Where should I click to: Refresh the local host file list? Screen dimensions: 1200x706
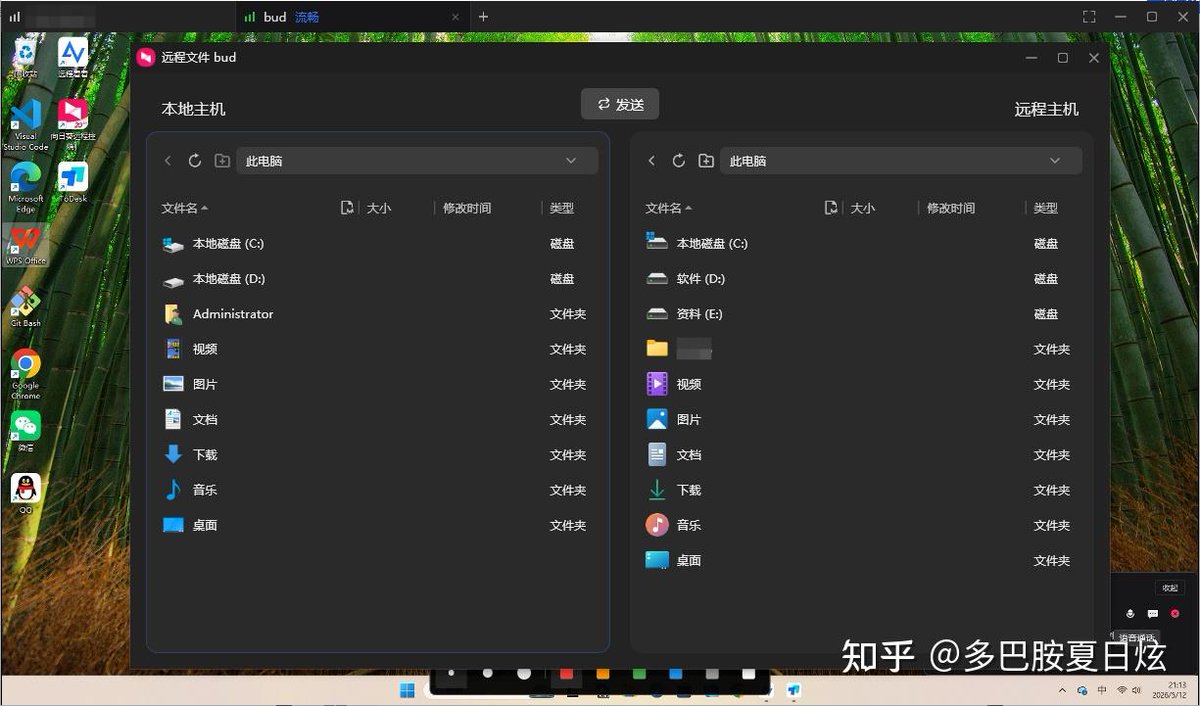coord(195,161)
